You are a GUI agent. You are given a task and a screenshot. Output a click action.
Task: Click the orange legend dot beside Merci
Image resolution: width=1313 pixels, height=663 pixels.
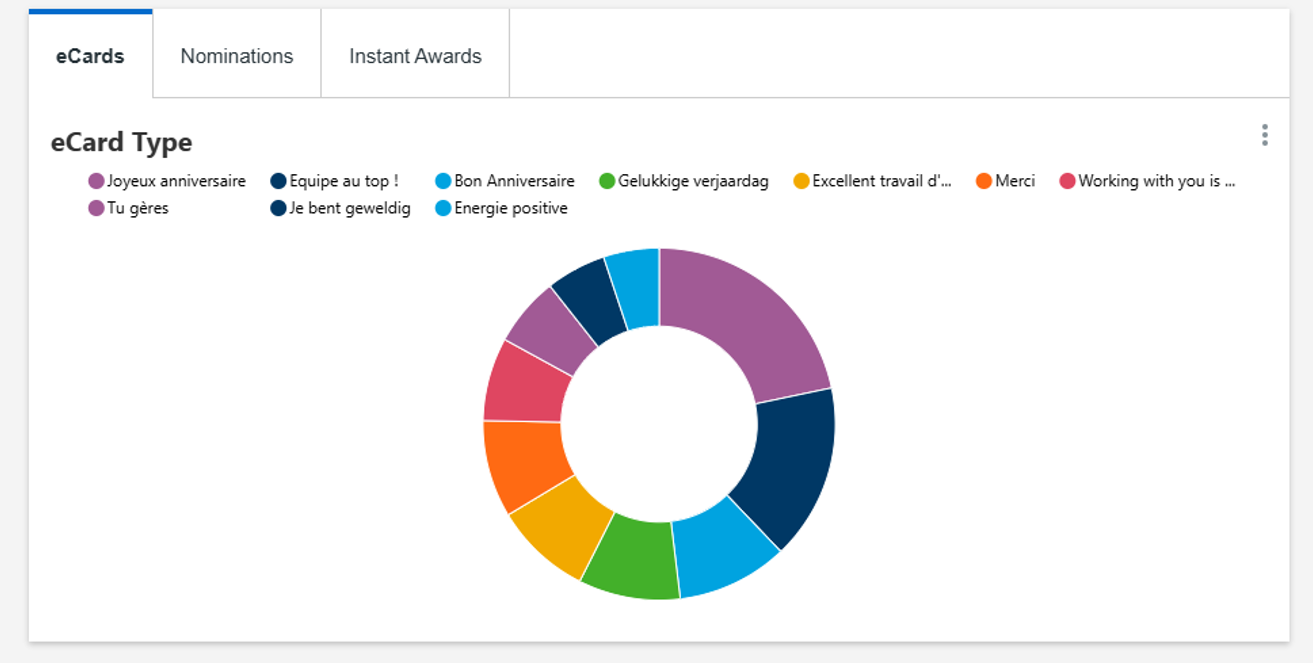(x=984, y=181)
